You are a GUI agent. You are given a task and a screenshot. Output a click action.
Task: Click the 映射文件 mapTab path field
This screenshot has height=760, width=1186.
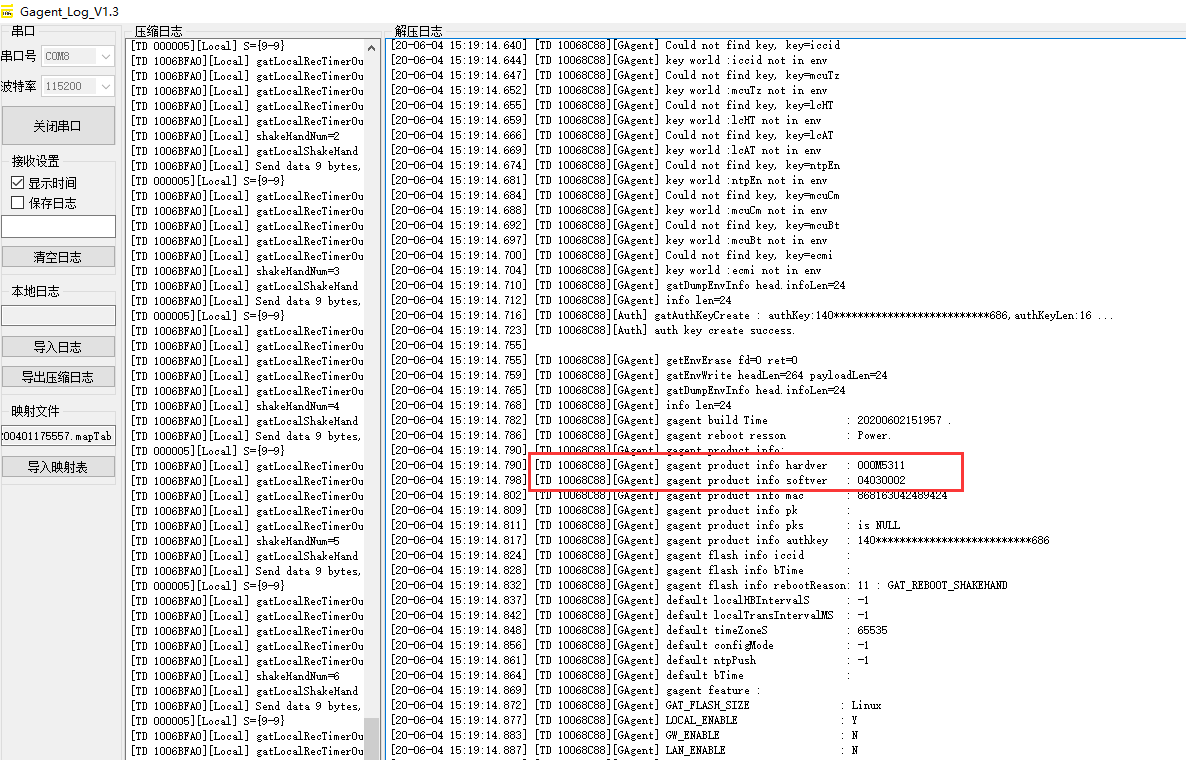tap(58, 437)
